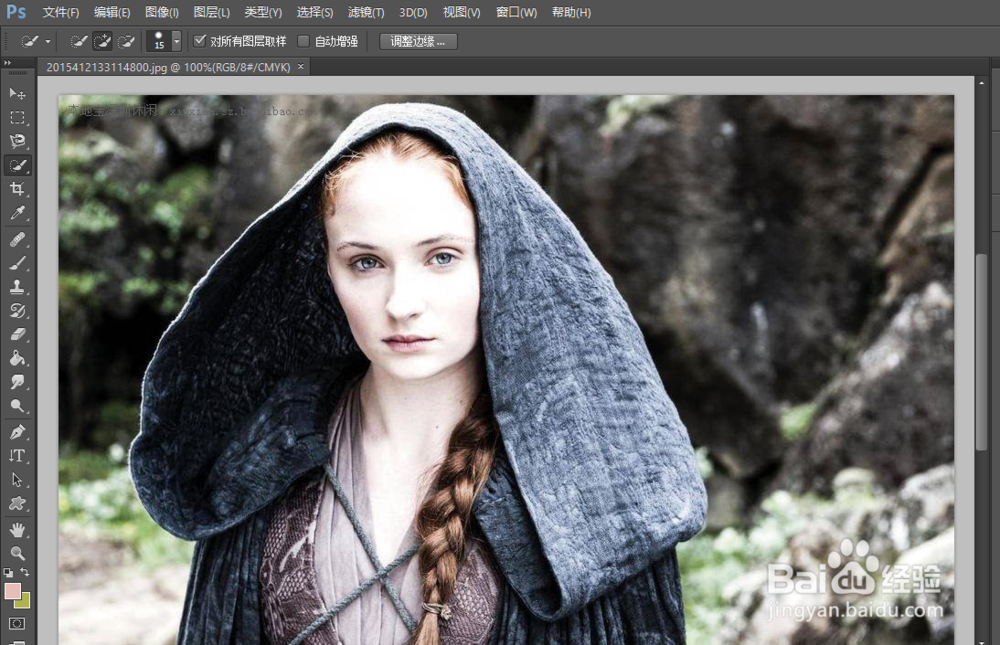Image resolution: width=1000 pixels, height=645 pixels.
Task: Open the 帮助(H) menu
Action: (571, 12)
